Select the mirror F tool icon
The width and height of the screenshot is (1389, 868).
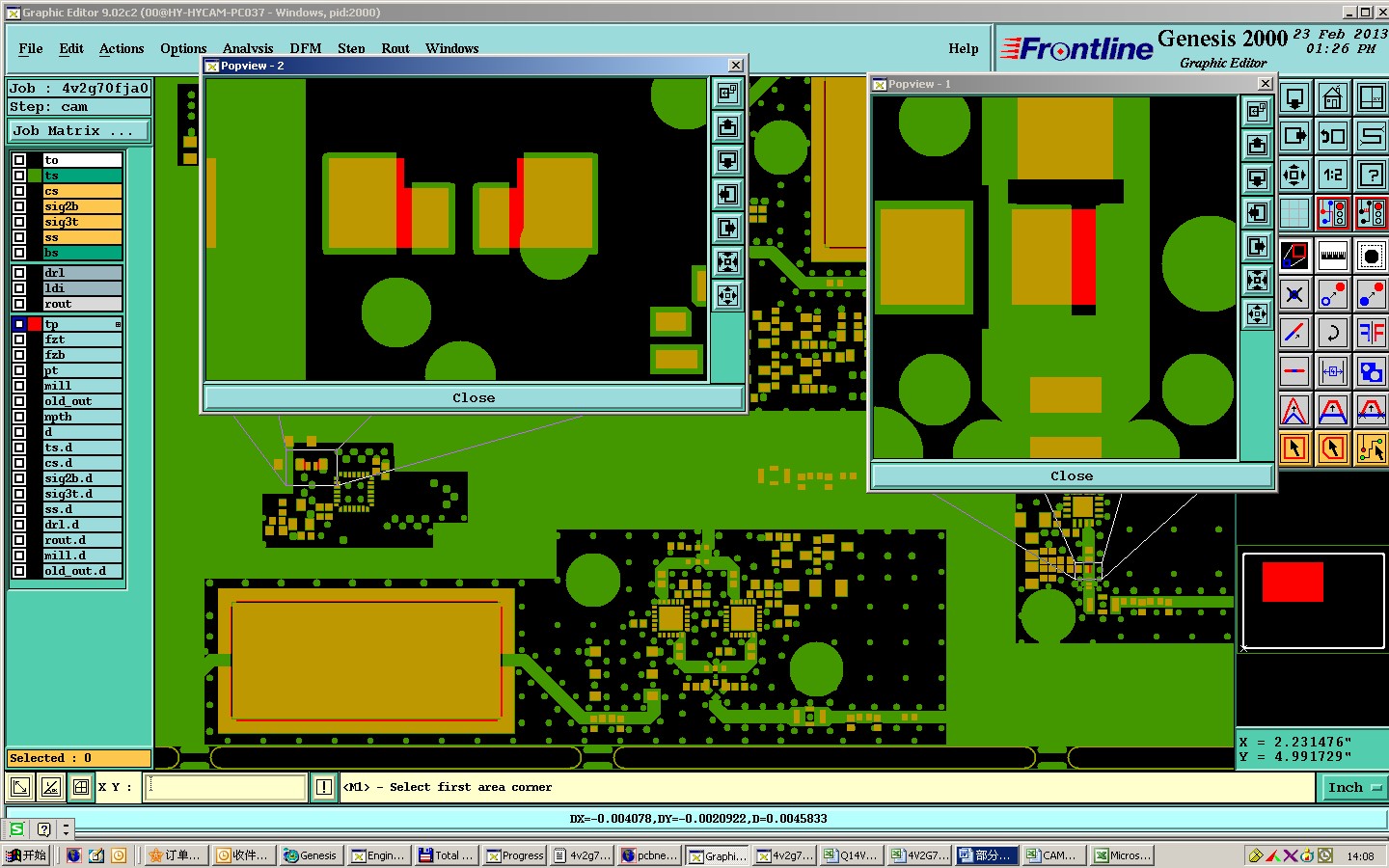[1371, 333]
